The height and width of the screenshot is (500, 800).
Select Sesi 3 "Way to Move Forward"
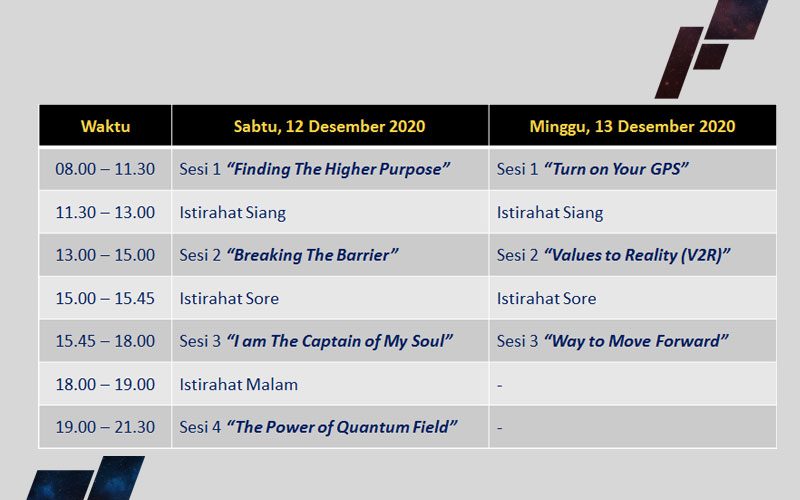point(612,341)
